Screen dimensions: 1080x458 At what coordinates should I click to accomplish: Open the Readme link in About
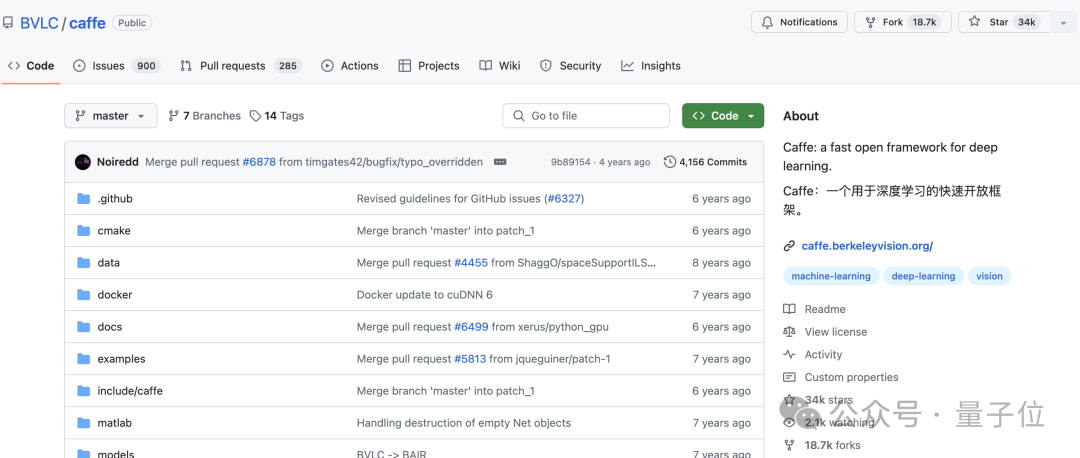[x=825, y=309]
